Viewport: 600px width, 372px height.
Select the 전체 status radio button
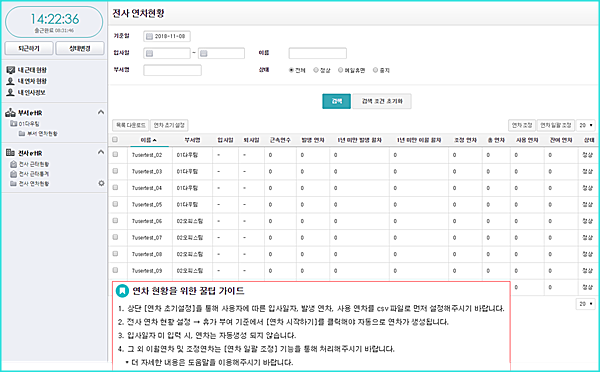coord(291,70)
